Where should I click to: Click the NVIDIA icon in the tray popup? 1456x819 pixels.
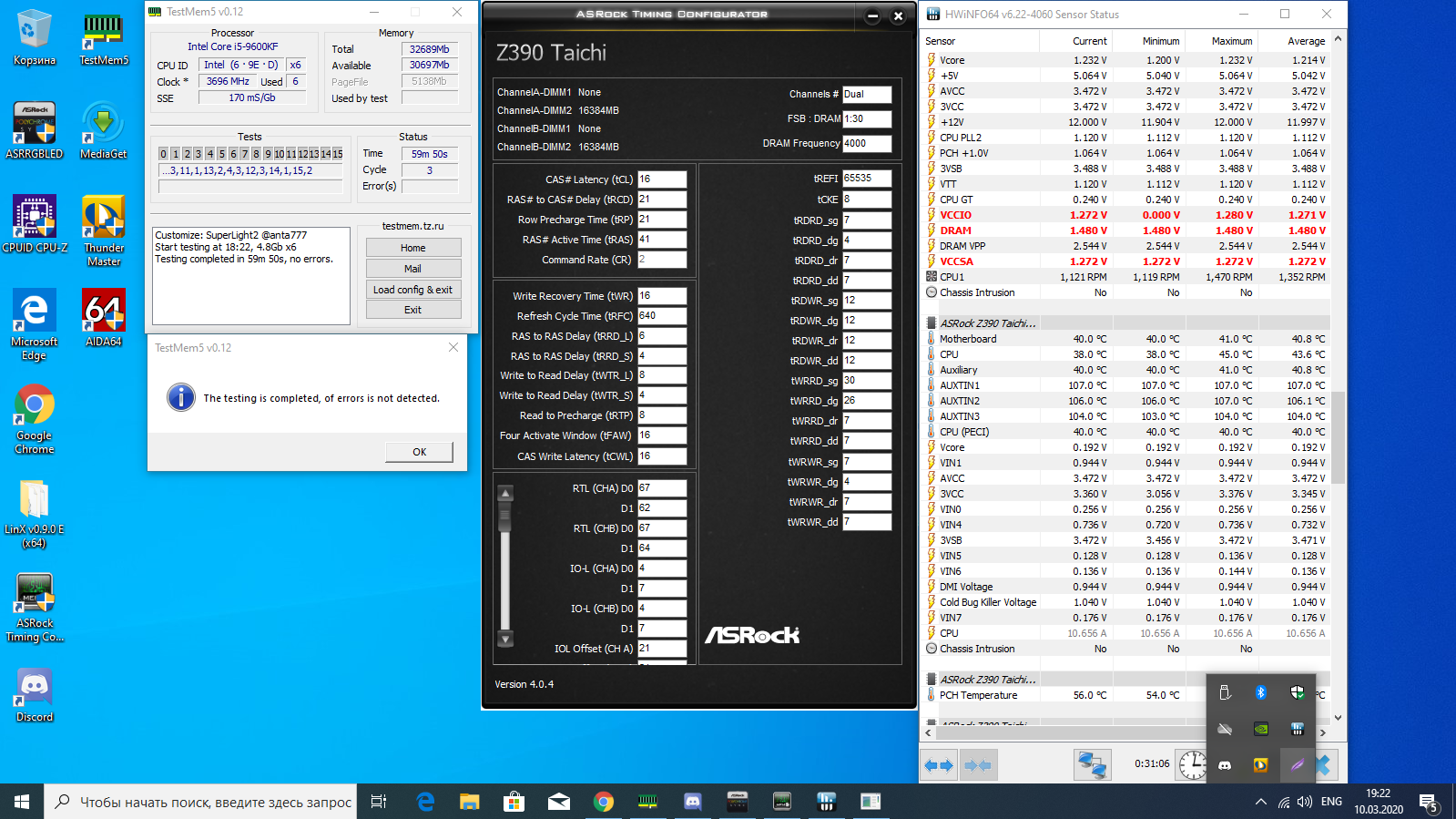[1261, 729]
